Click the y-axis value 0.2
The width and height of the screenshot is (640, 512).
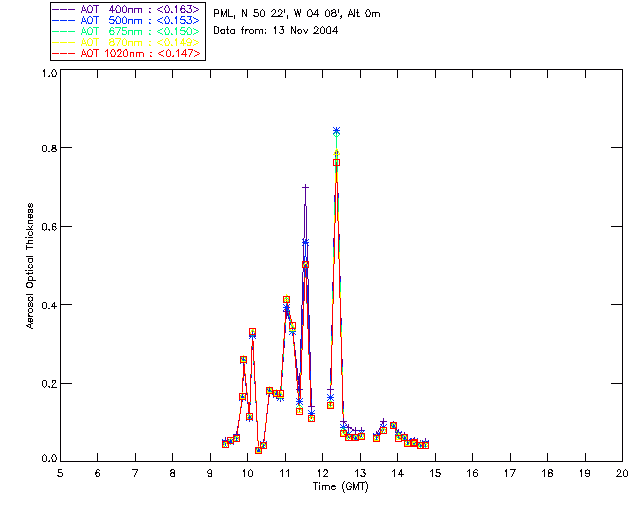point(49,384)
